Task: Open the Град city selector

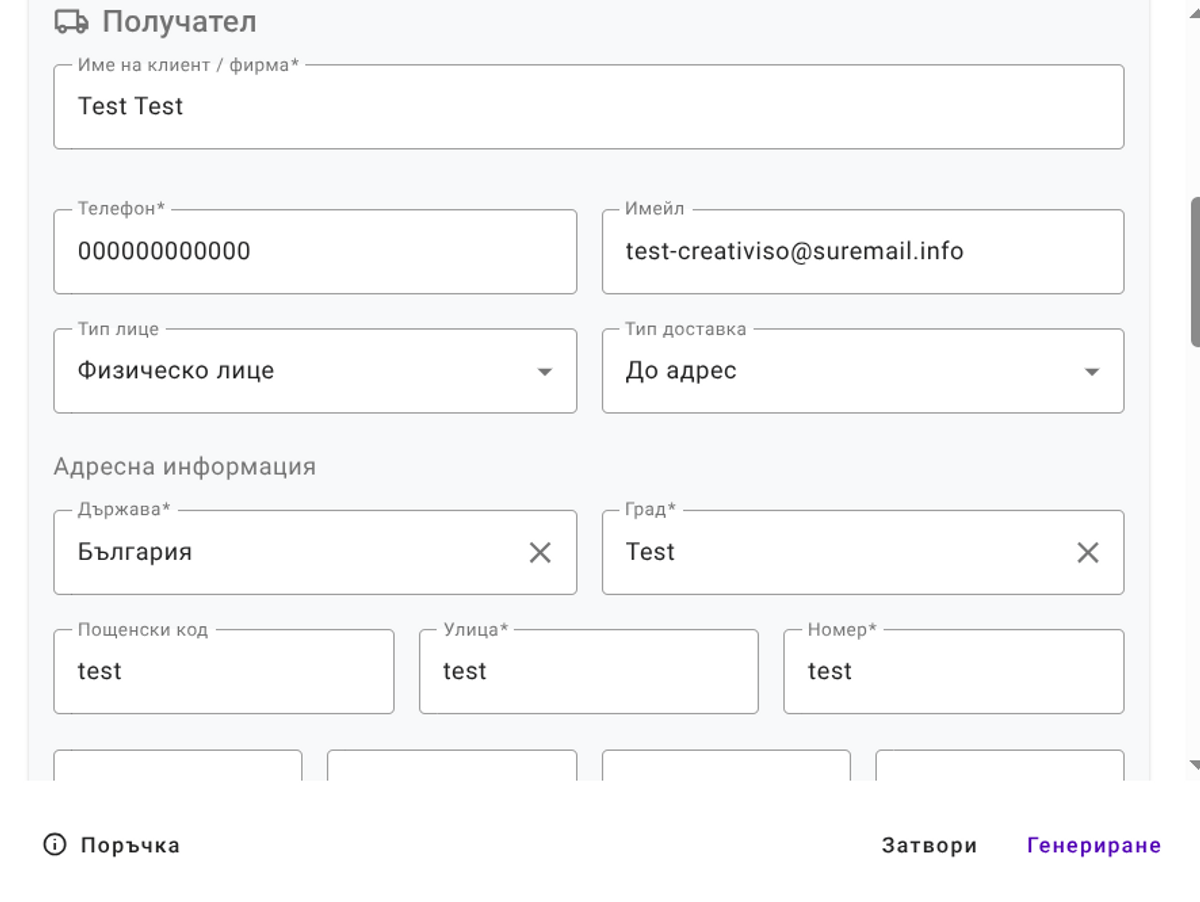Action: point(840,552)
